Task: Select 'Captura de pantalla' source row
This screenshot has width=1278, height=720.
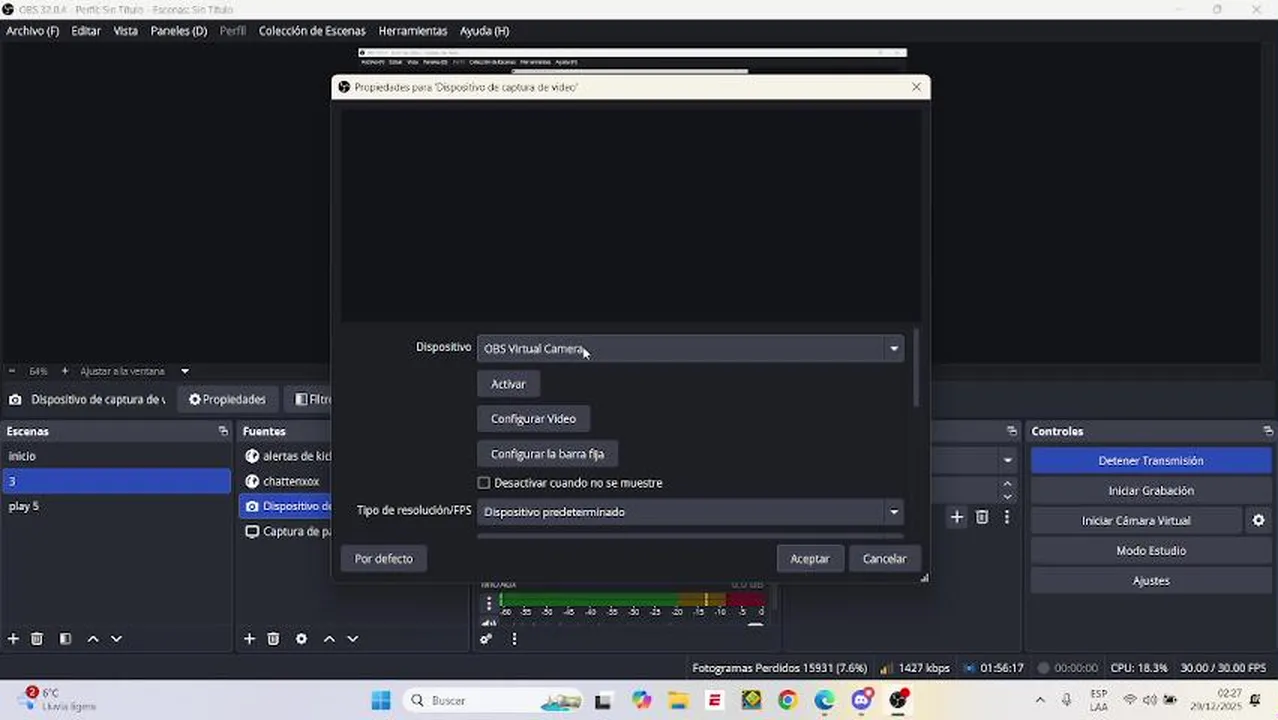Action: tap(286, 531)
